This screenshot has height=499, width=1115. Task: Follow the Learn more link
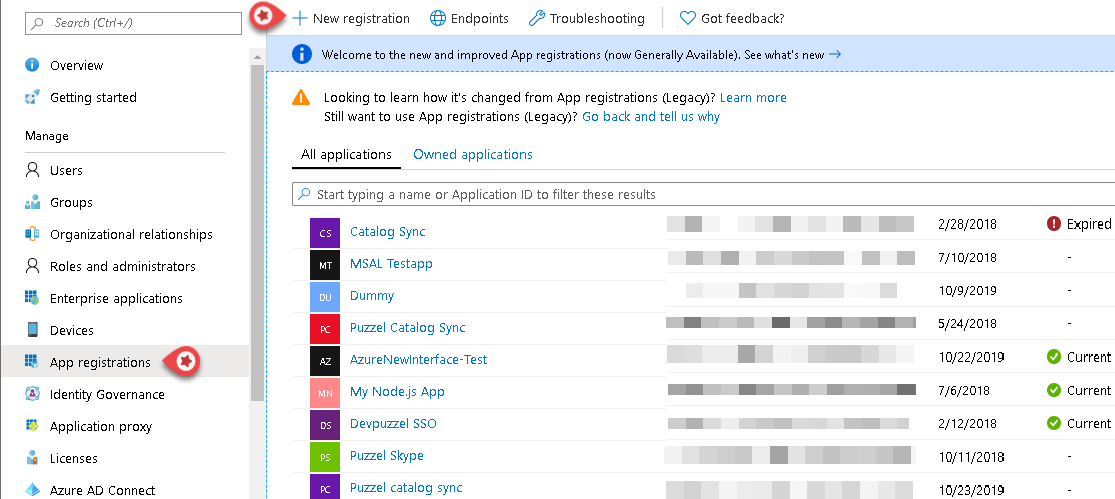[x=752, y=97]
